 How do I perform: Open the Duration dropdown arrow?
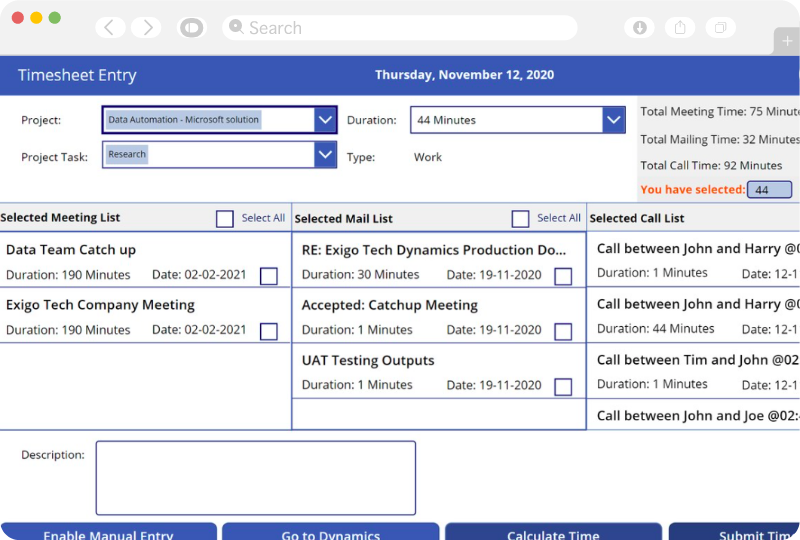613,120
